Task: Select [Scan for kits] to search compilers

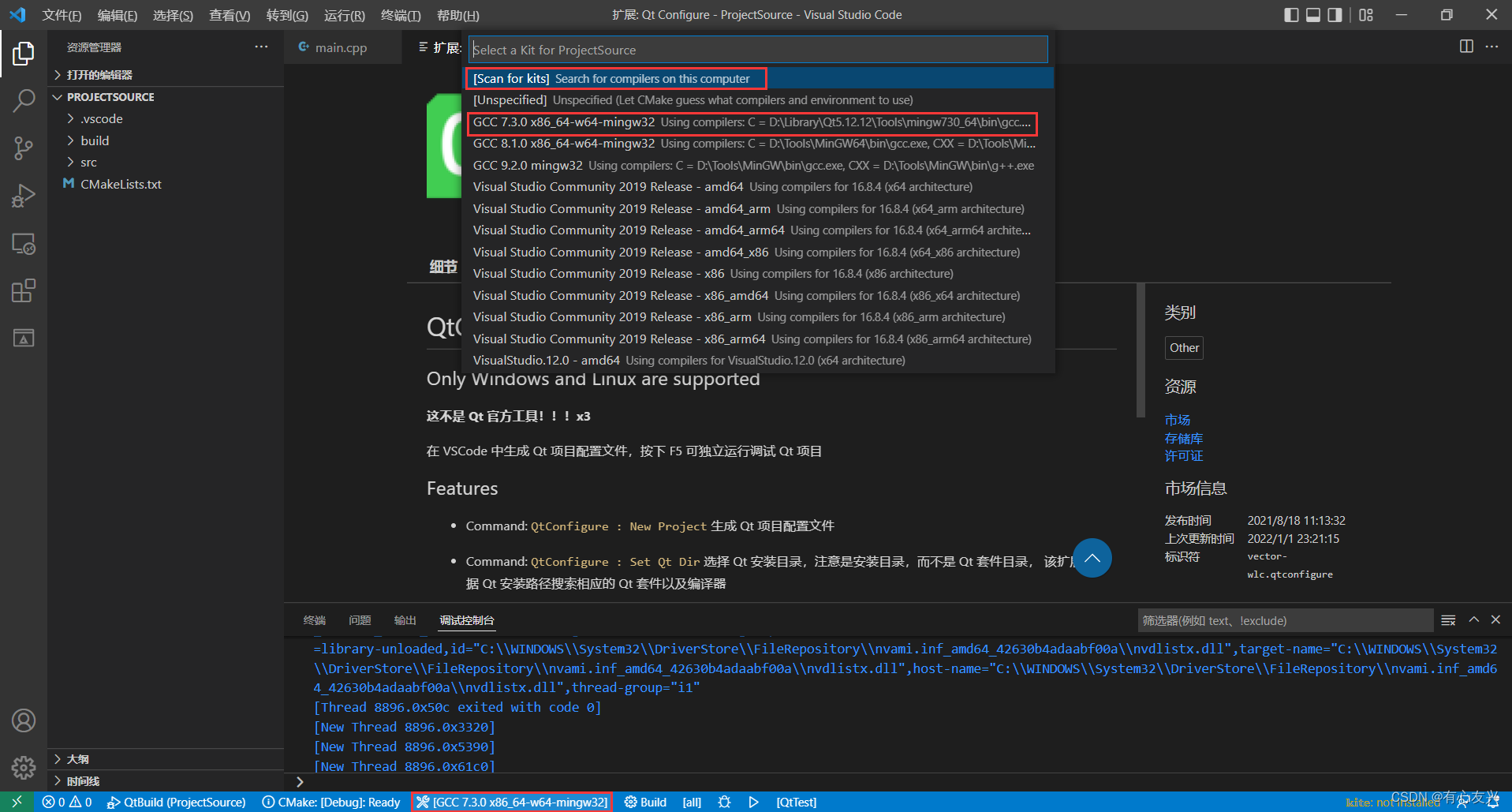Action: point(615,78)
